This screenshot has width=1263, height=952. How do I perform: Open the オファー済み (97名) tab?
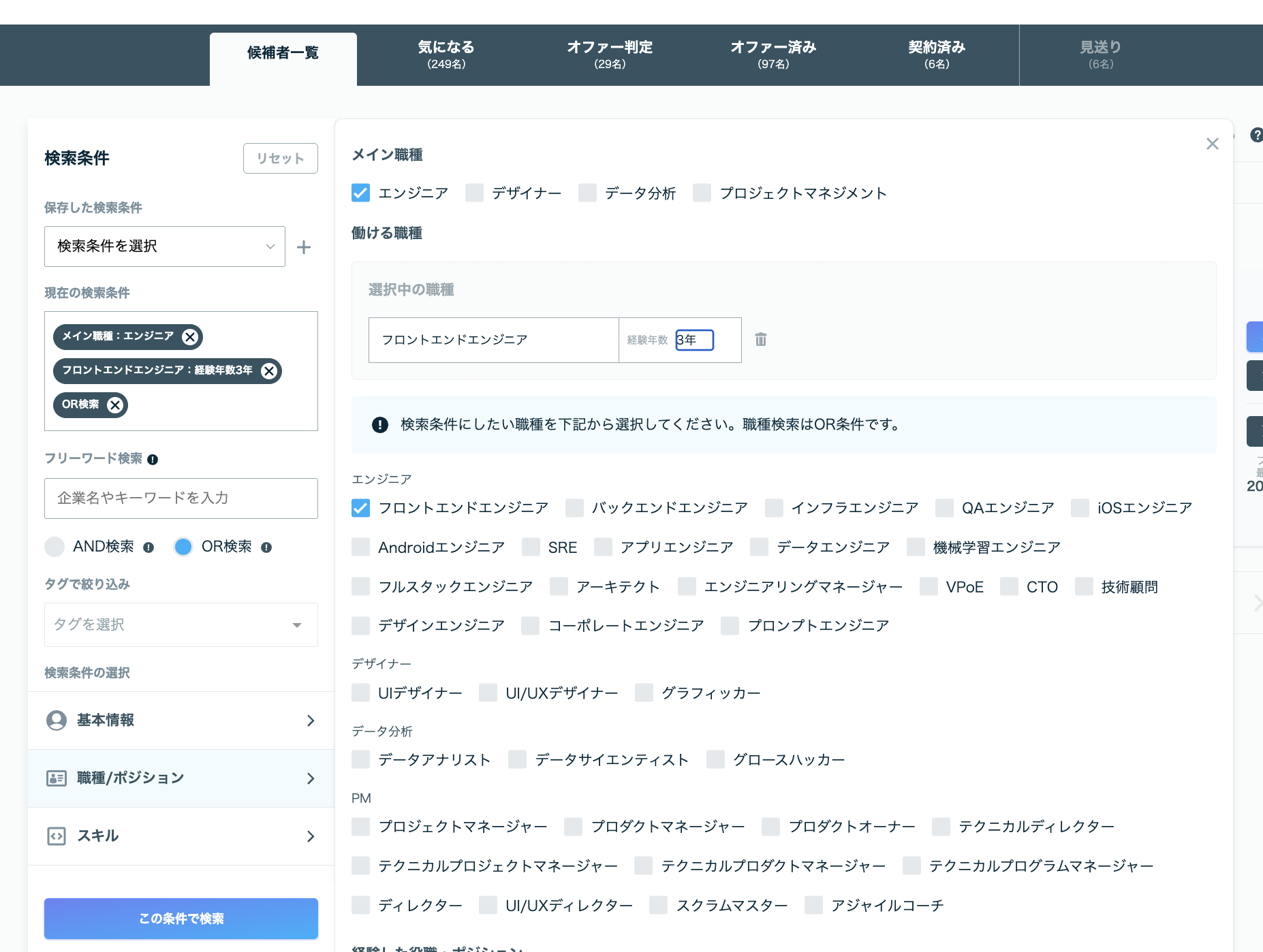(x=773, y=54)
